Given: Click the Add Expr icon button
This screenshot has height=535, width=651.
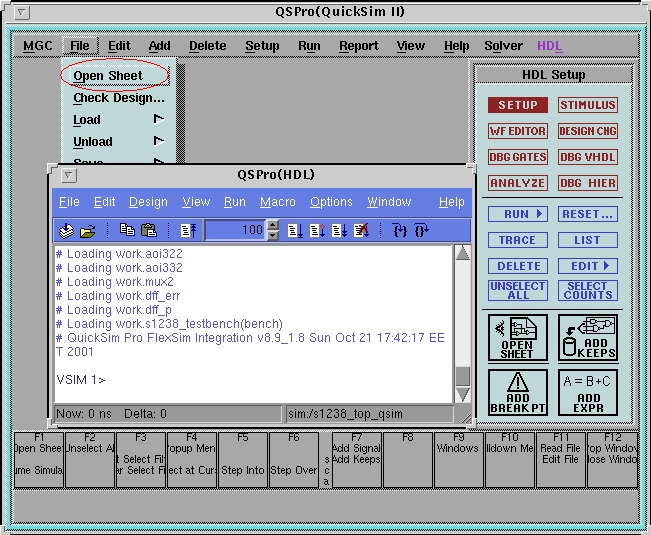Looking at the screenshot, I should (588, 393).
